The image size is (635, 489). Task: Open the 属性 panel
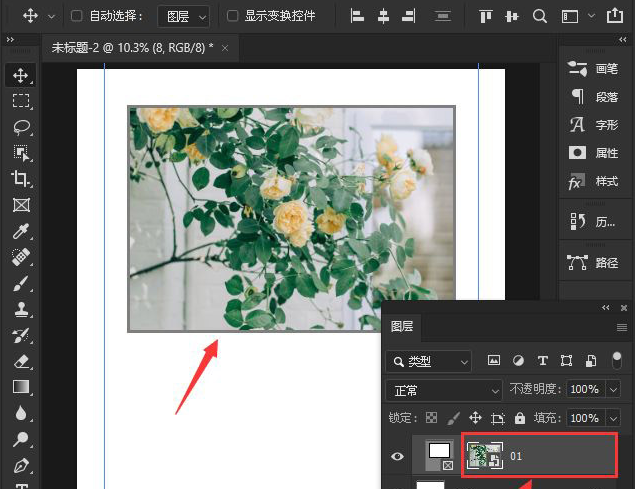[x=592, y=153]
